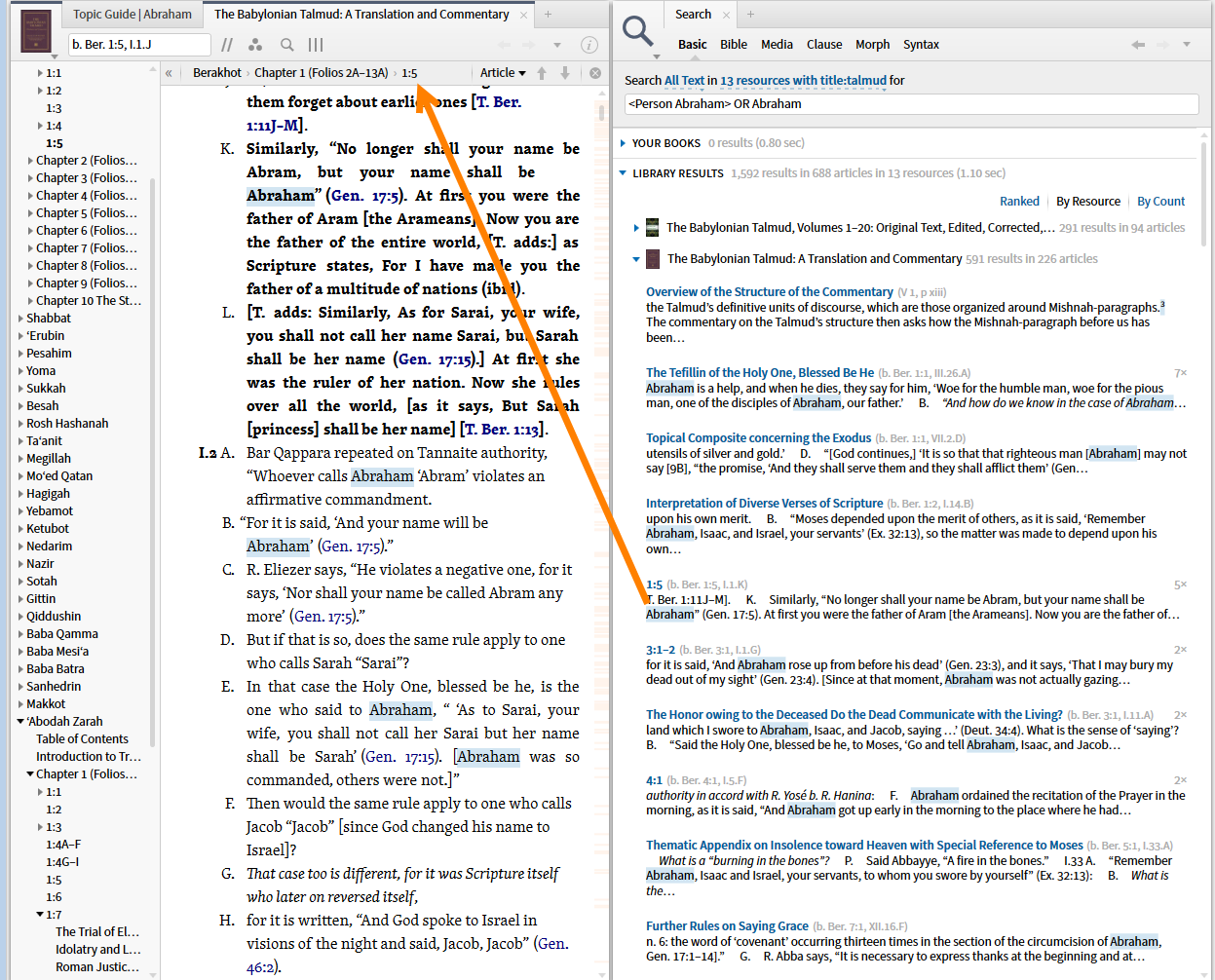The width and height of the screenshot is (1215, 980).
Task: Open Further Rules on Saying Grace result
Action: (727, 926)
